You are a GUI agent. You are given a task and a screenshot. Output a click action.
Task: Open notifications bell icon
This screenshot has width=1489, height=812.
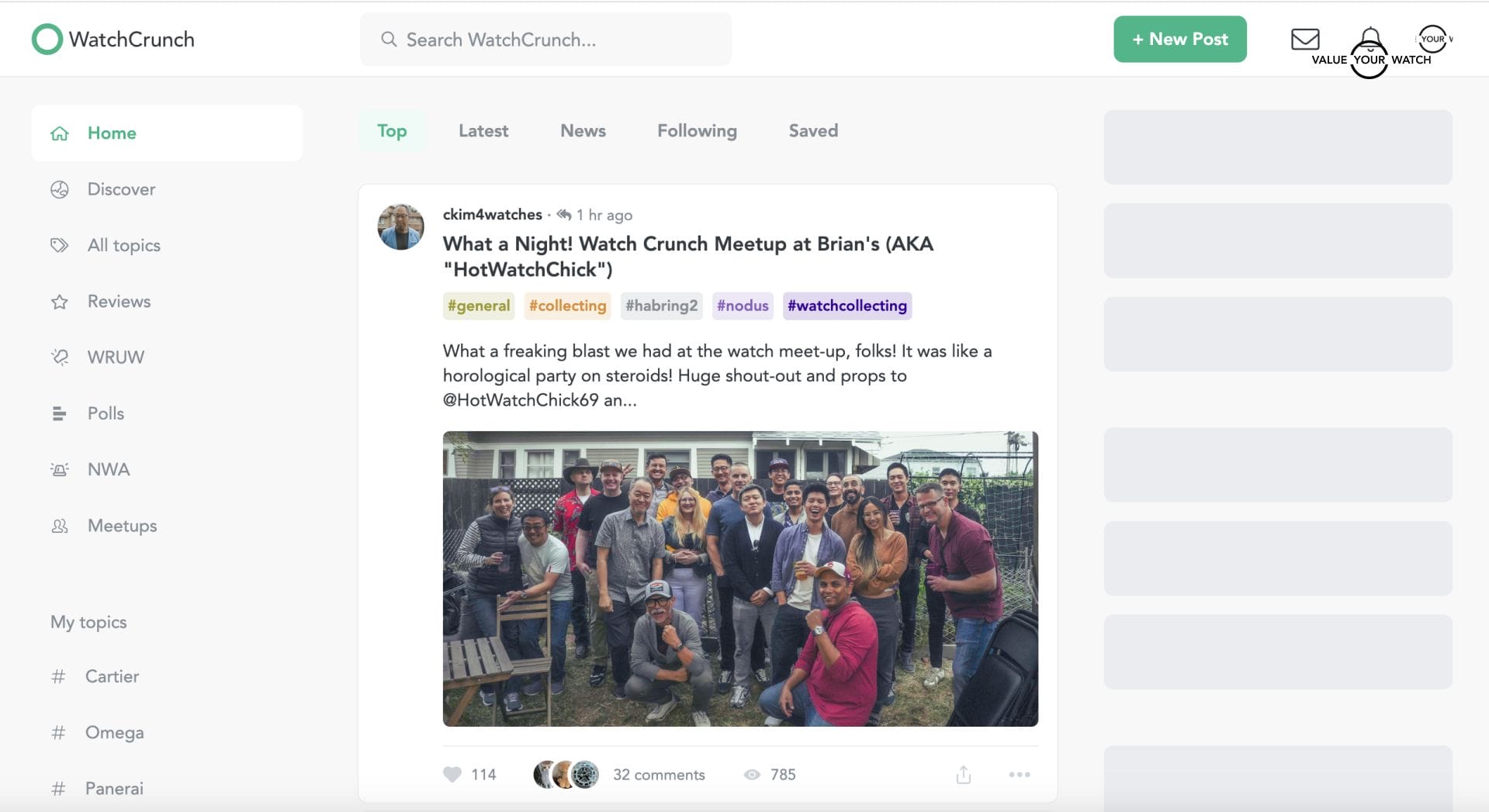[1370, 37]
